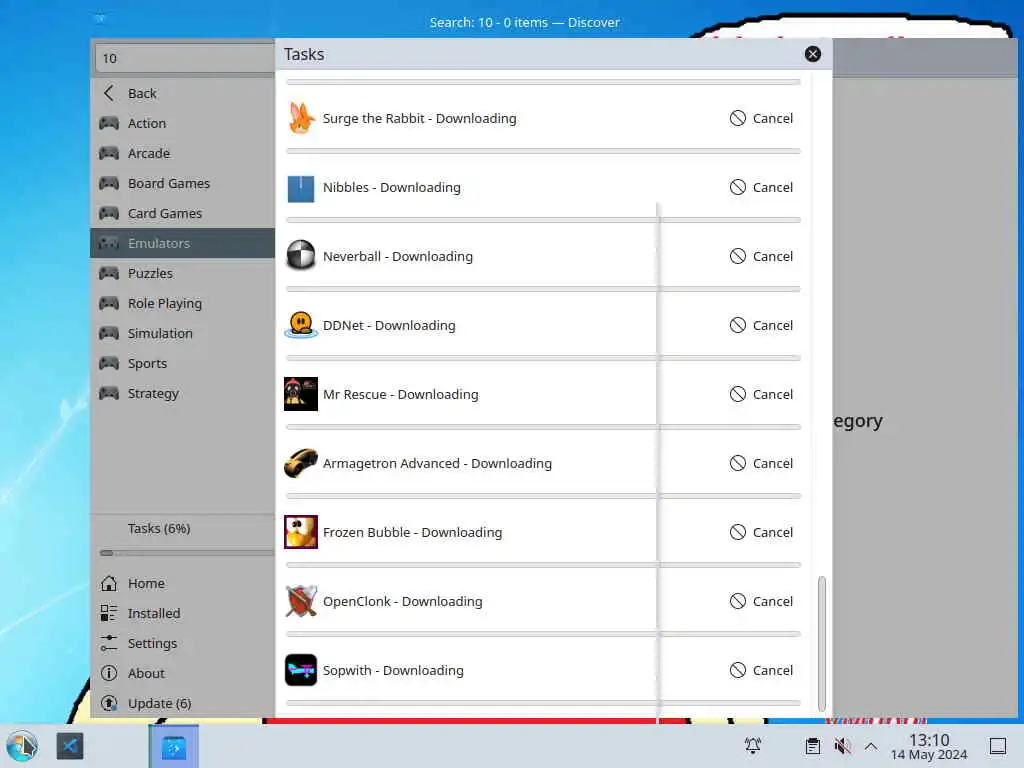Click the DDNet app icon
Viewport: 1024px width, 768px height.
tap(301, 325)
